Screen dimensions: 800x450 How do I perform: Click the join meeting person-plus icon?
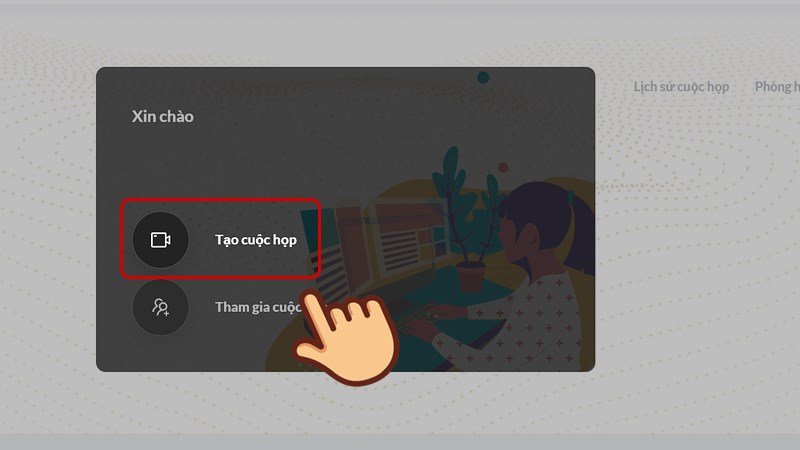point(160,307)
